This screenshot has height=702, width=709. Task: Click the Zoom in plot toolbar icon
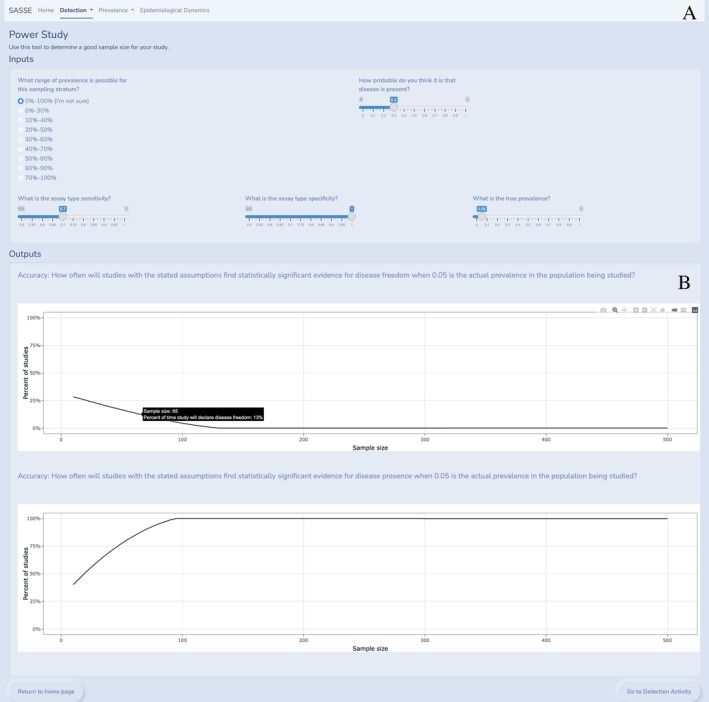point(636,310)
